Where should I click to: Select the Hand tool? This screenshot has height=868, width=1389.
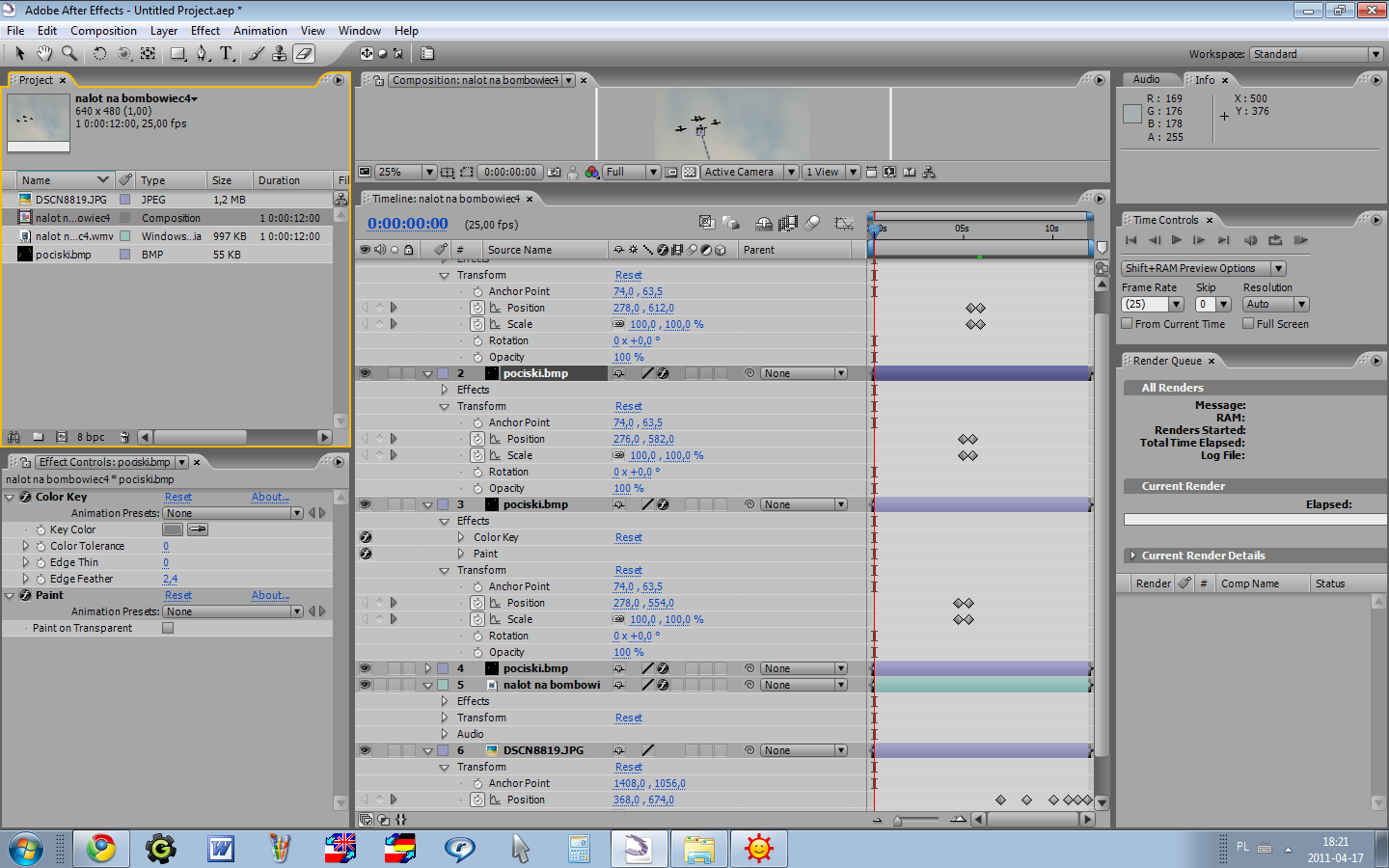pos(44,54)
